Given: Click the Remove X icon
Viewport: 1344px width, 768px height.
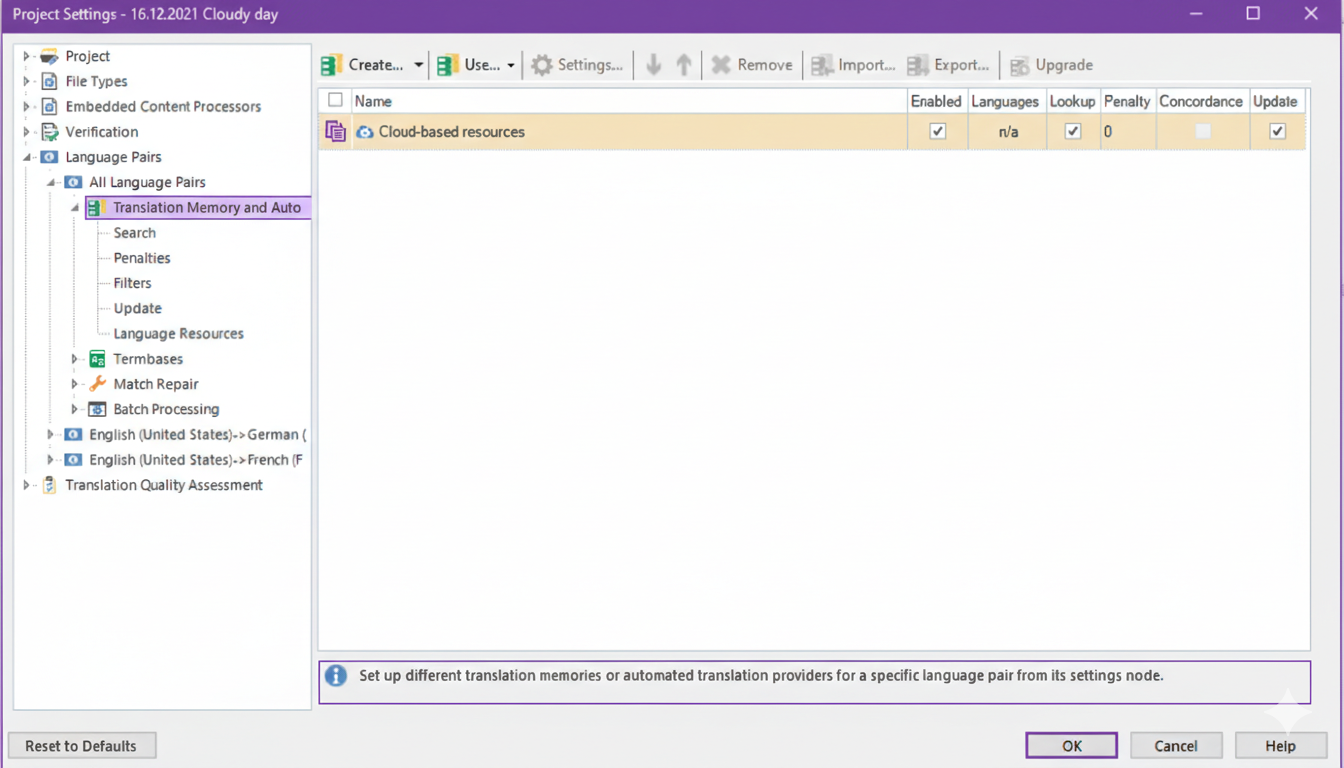Looking at the screenshot, I should (721, 65).
